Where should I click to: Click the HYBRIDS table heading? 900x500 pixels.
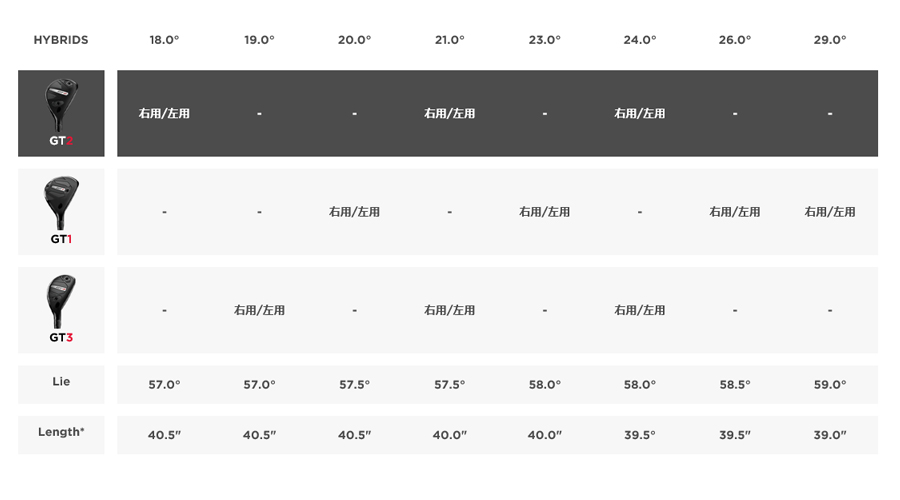click(61, 40)
